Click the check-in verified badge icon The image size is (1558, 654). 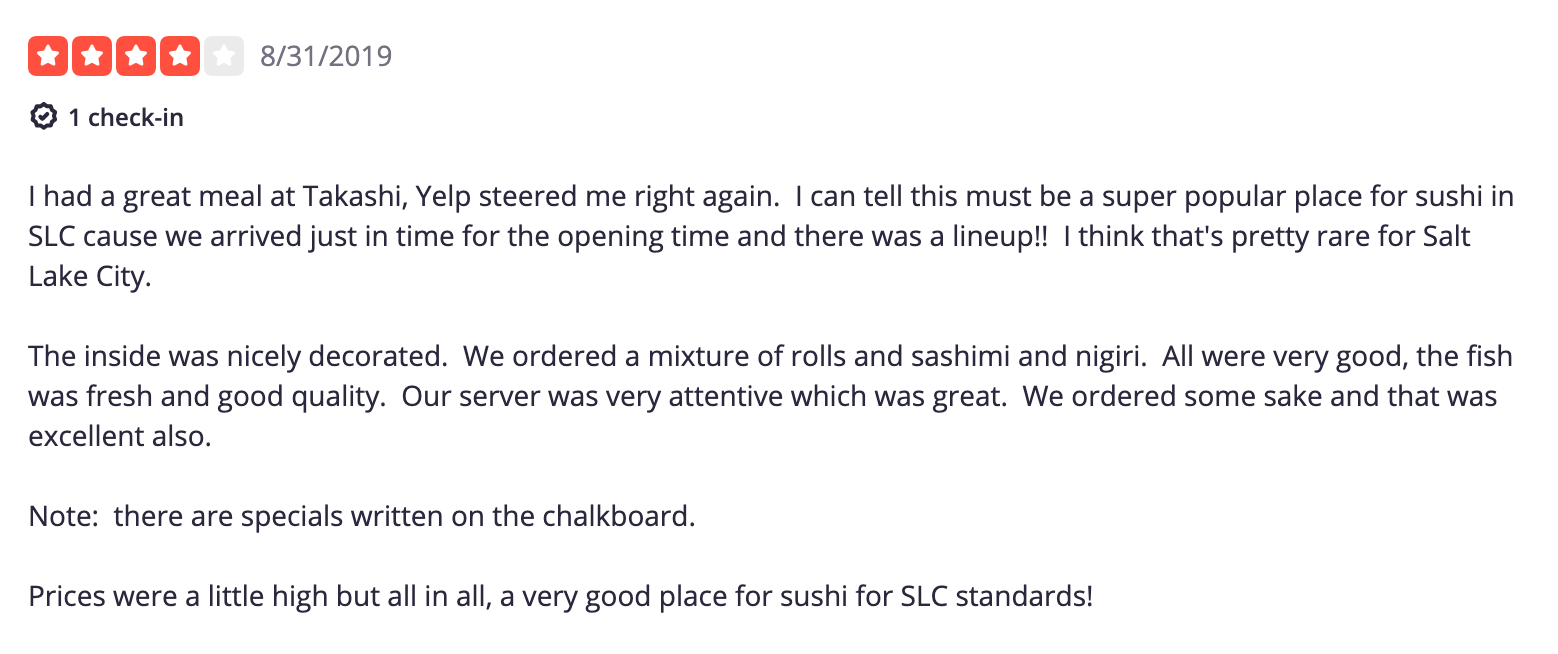point(43,117)
